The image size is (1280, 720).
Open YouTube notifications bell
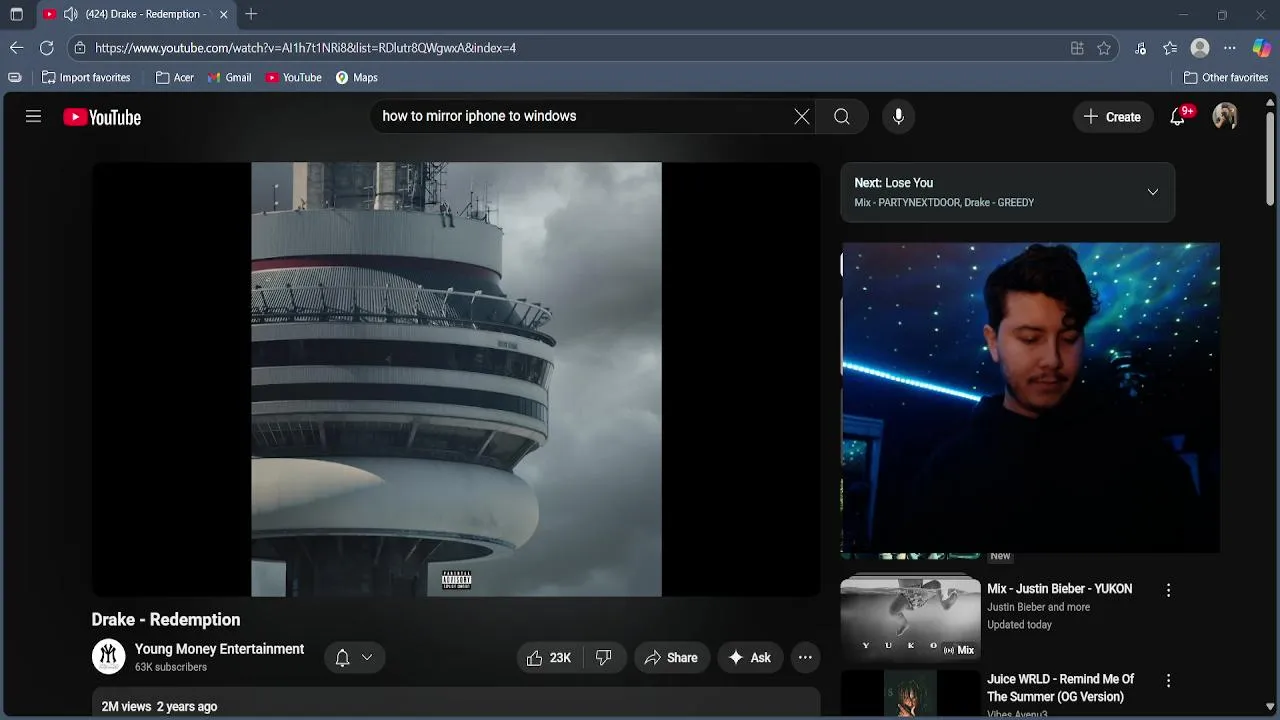pyautogui.click(x=1178, y=117)
